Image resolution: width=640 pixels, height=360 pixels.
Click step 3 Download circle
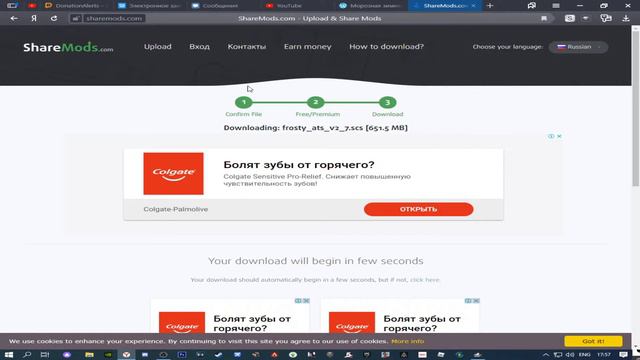[387, 102]
